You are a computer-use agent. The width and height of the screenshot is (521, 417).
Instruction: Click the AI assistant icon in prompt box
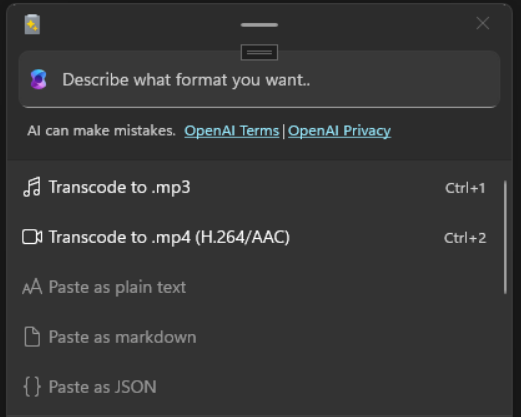coord(39,79)
